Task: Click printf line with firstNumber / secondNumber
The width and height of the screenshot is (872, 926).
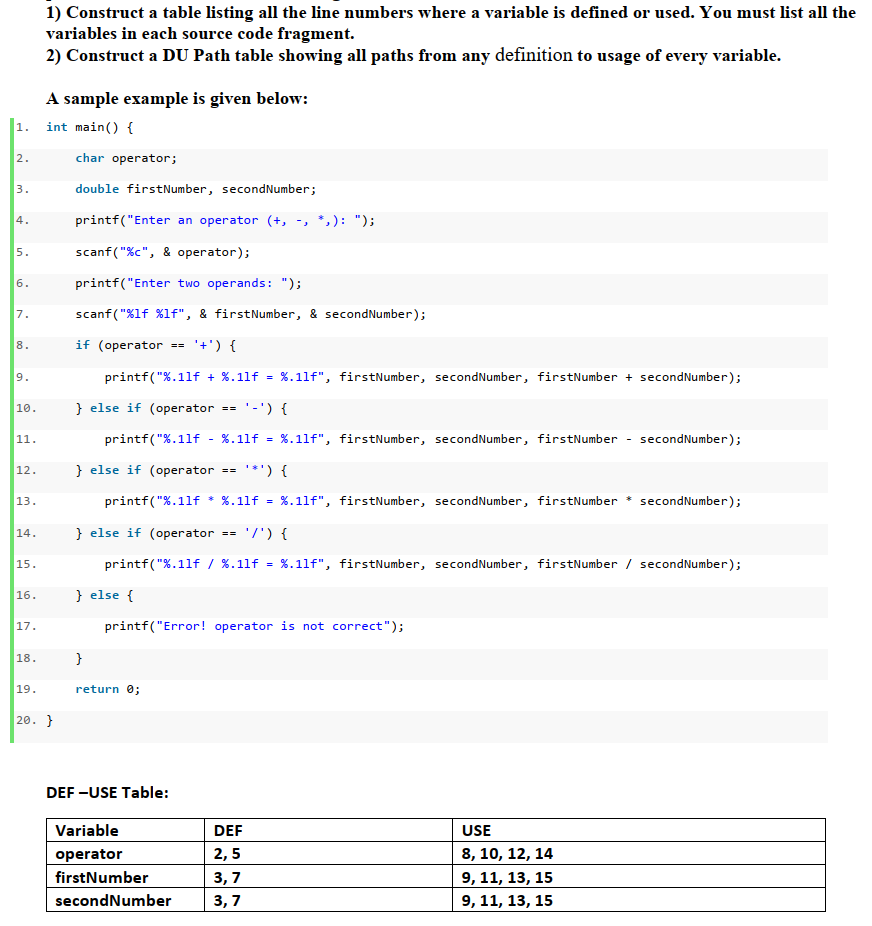Action: tap(423, 565)
